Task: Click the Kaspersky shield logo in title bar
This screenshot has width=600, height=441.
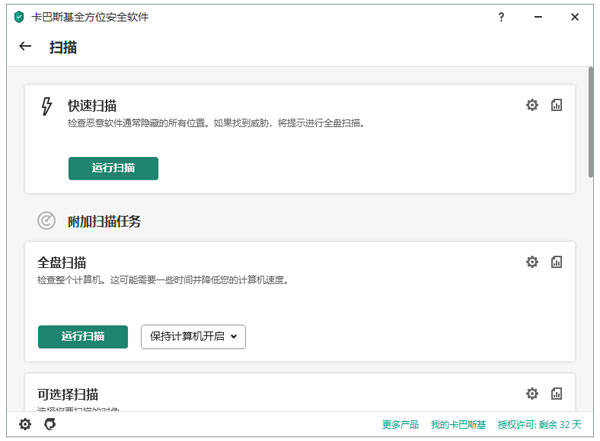Action: (19, 17)
